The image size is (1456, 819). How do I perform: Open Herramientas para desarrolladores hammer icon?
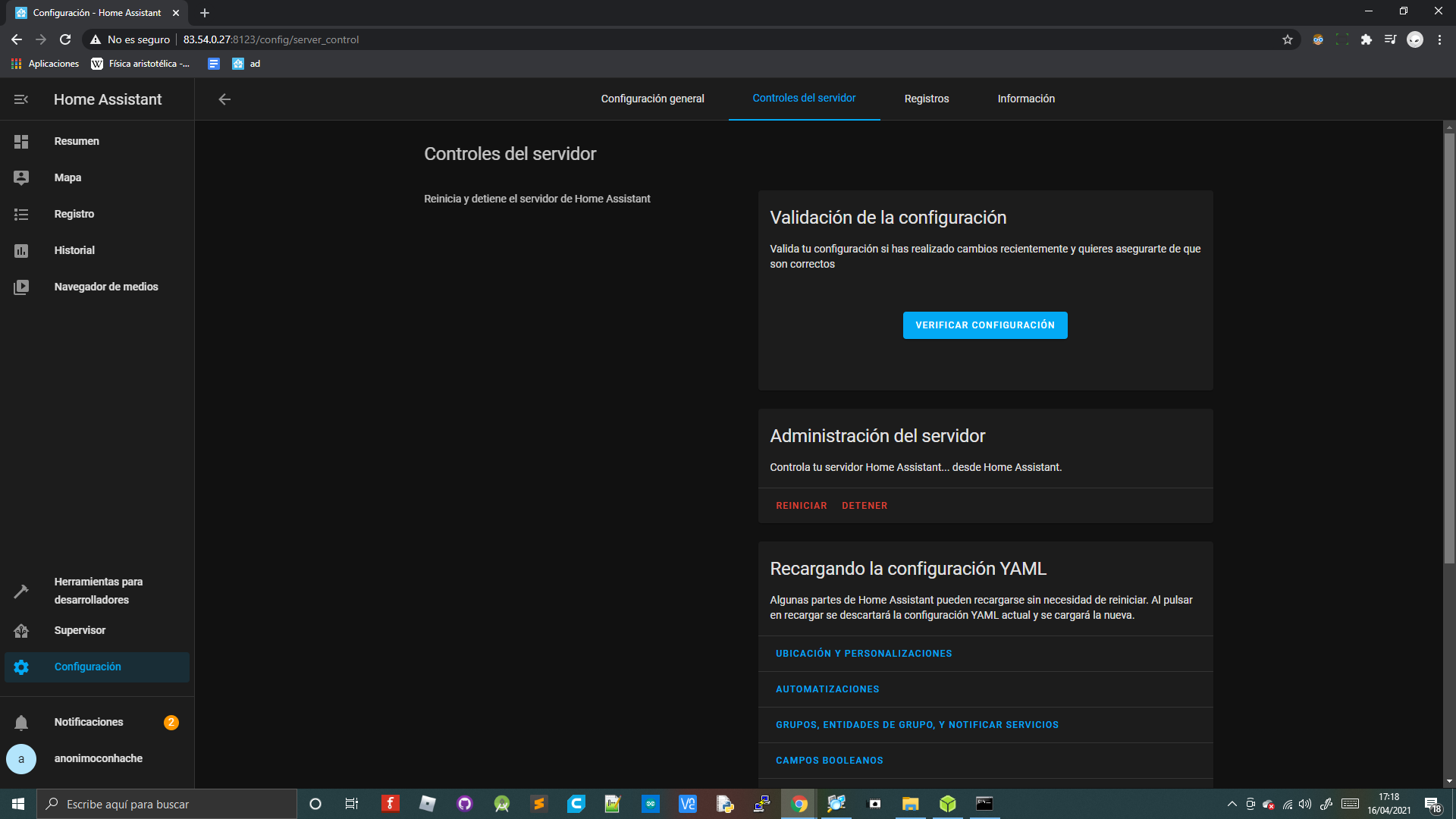tap(21, 591)
